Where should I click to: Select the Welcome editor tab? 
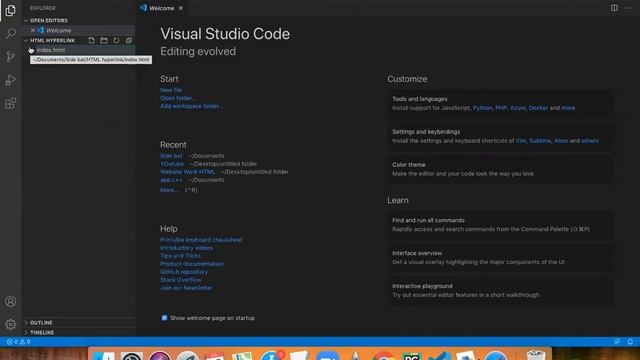coord(162,8)
